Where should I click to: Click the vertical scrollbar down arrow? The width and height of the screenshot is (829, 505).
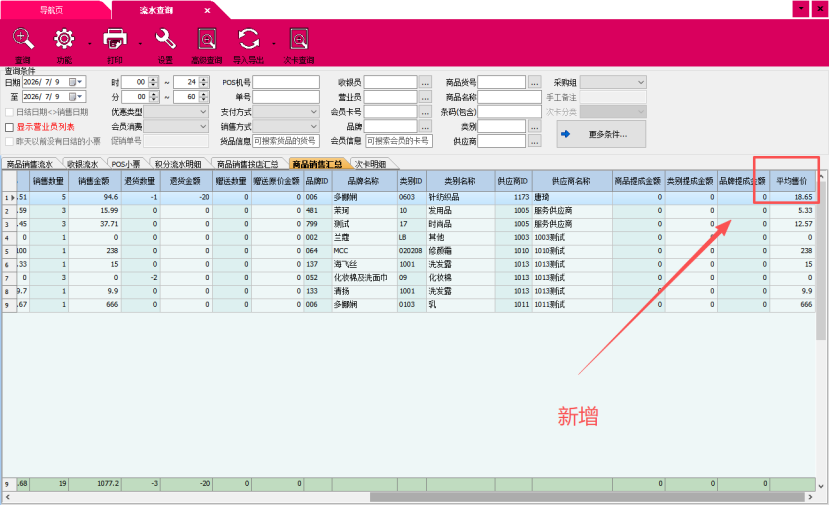click(821, 486)
